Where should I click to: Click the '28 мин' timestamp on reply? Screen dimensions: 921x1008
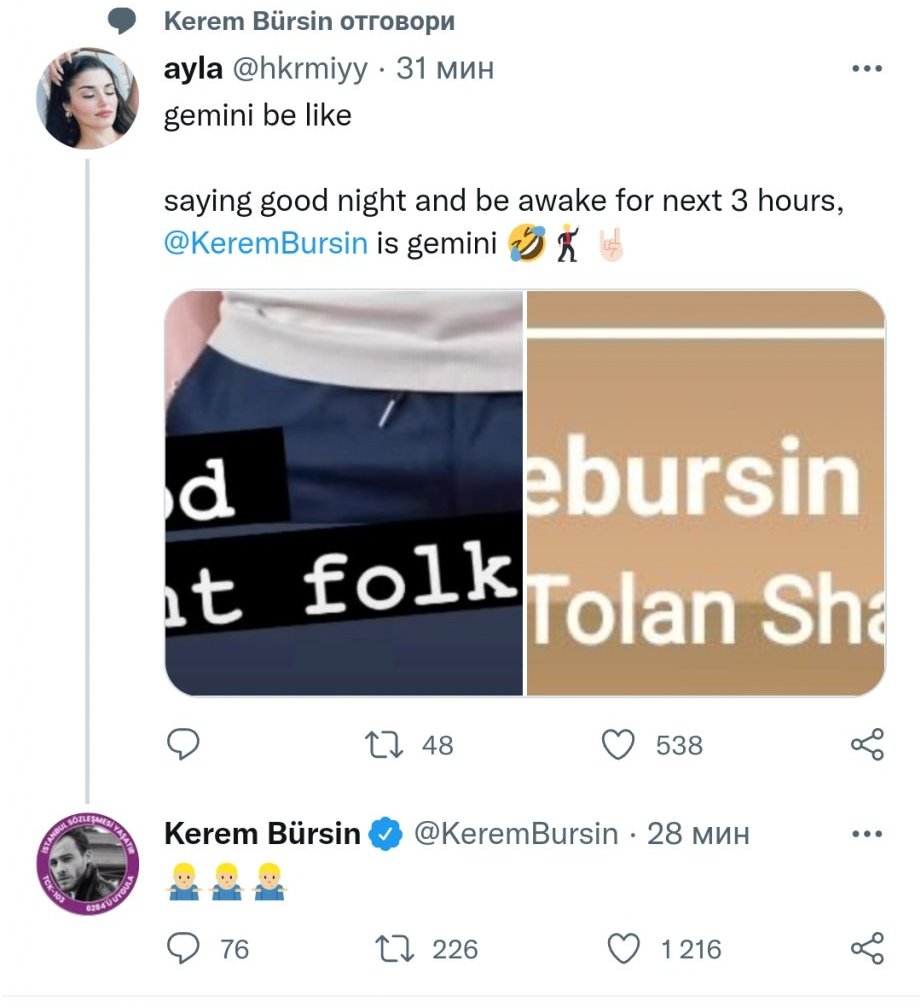coord(698,833)
